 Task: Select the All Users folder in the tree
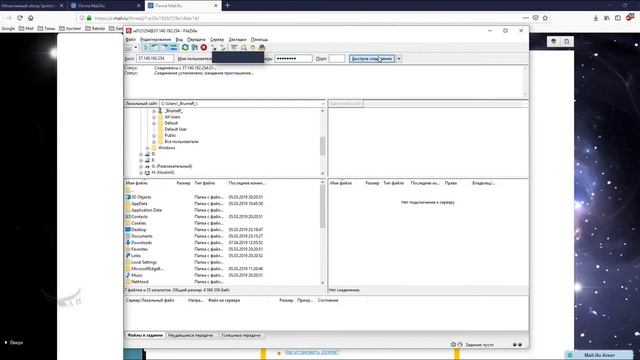[172, 117]
